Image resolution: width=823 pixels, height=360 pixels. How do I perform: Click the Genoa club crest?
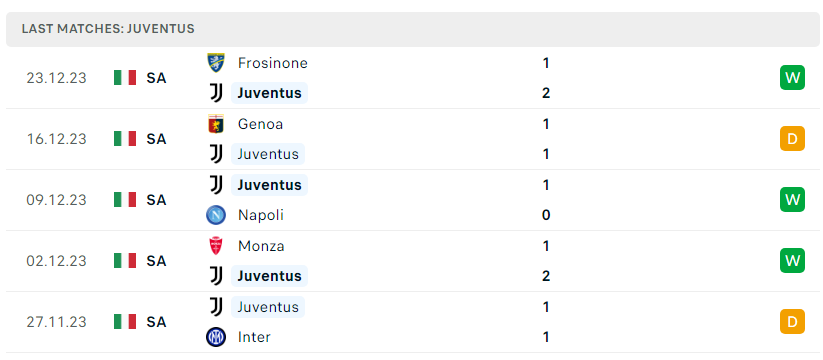pos(216,124)
